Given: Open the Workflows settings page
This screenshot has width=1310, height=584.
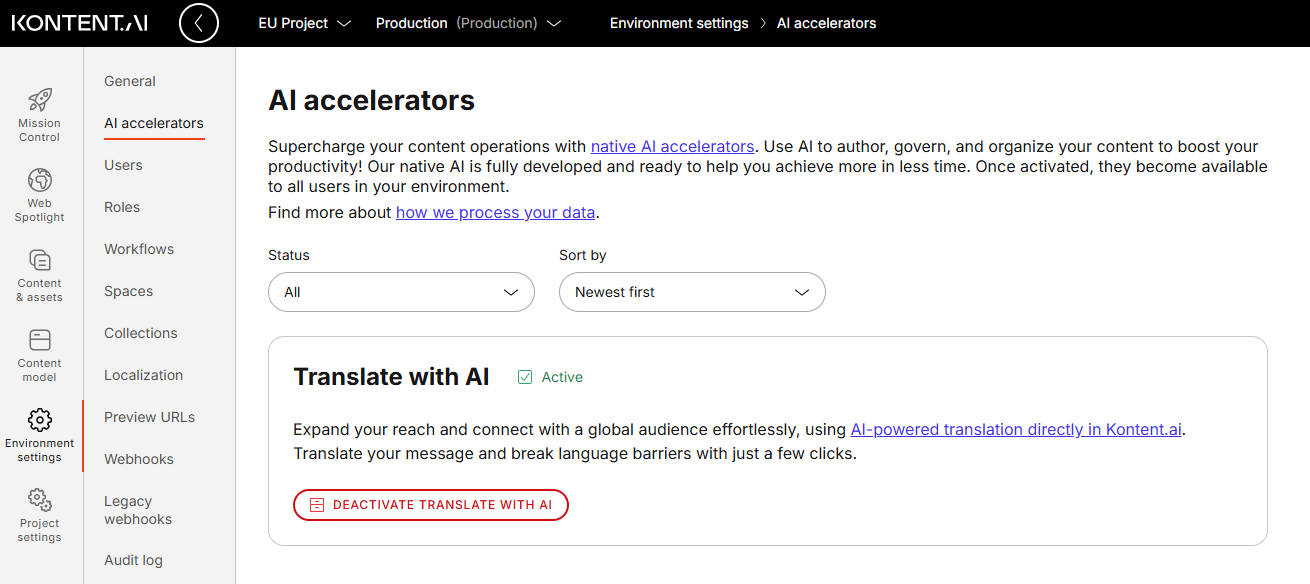Looking at the screenshot, I should coord(139,249).
